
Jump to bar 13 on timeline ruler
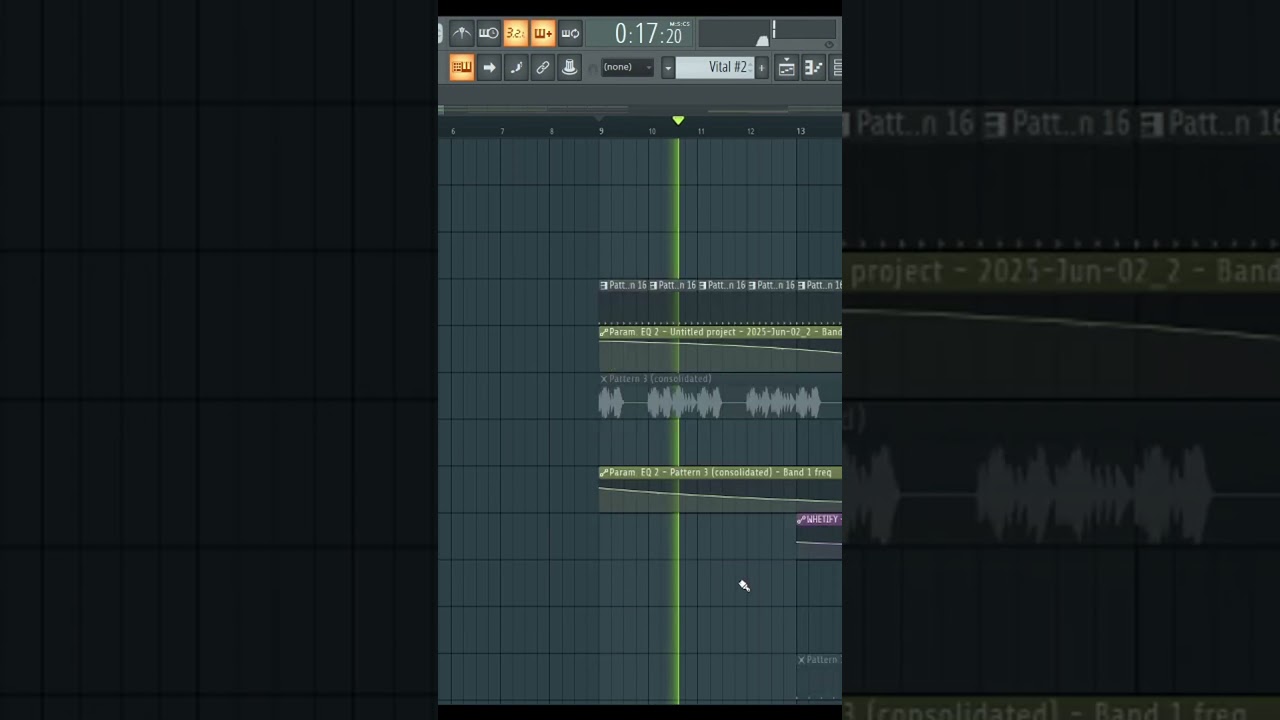[x=800, y=131]
